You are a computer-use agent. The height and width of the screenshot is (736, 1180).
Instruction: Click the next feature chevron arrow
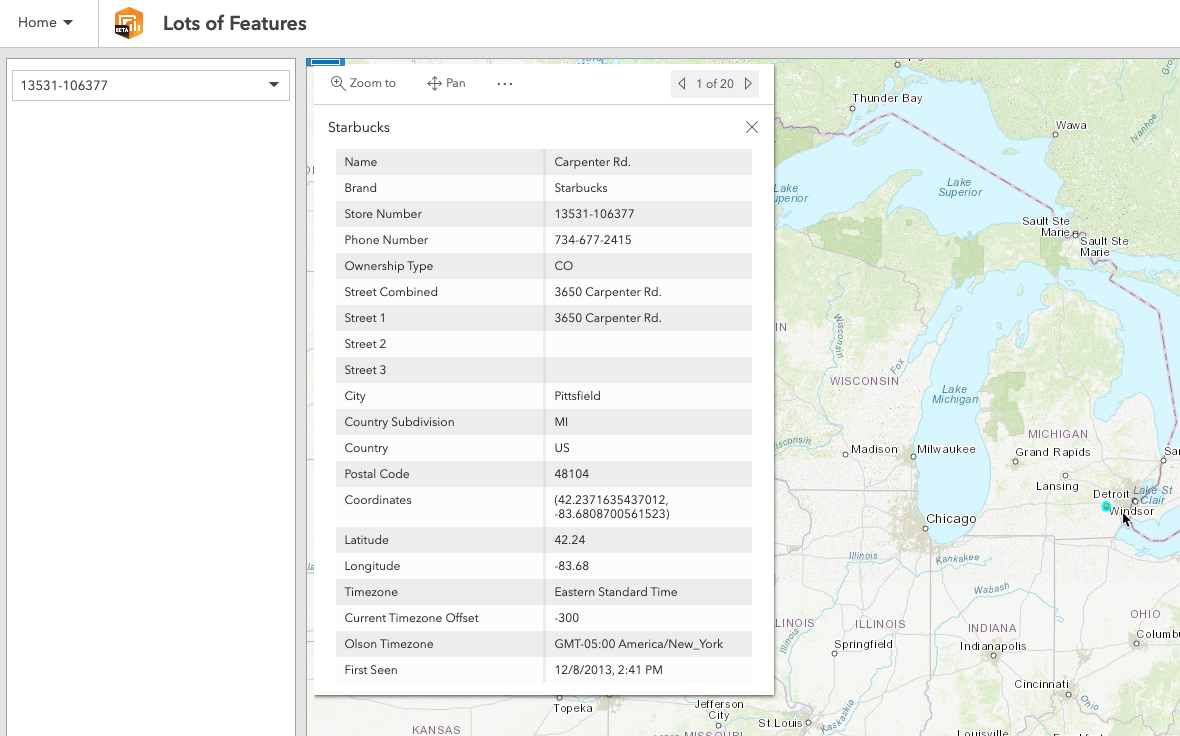[749, 83]
